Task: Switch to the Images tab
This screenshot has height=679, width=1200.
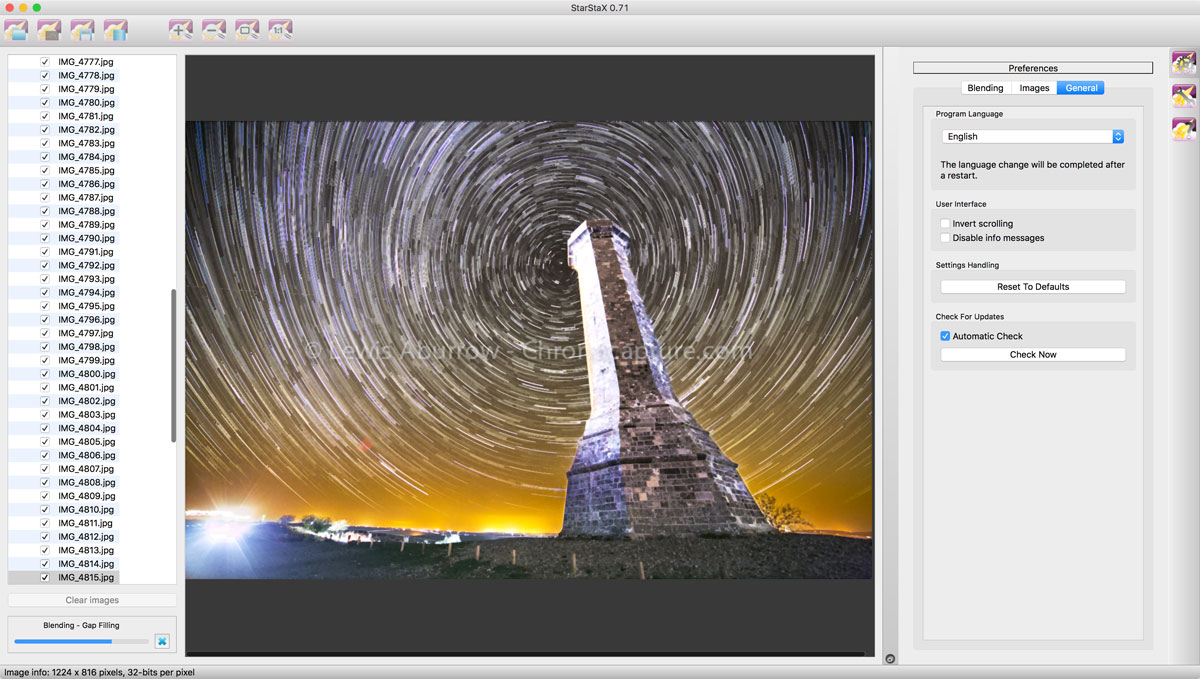Action: click(x=1034, y=88)
